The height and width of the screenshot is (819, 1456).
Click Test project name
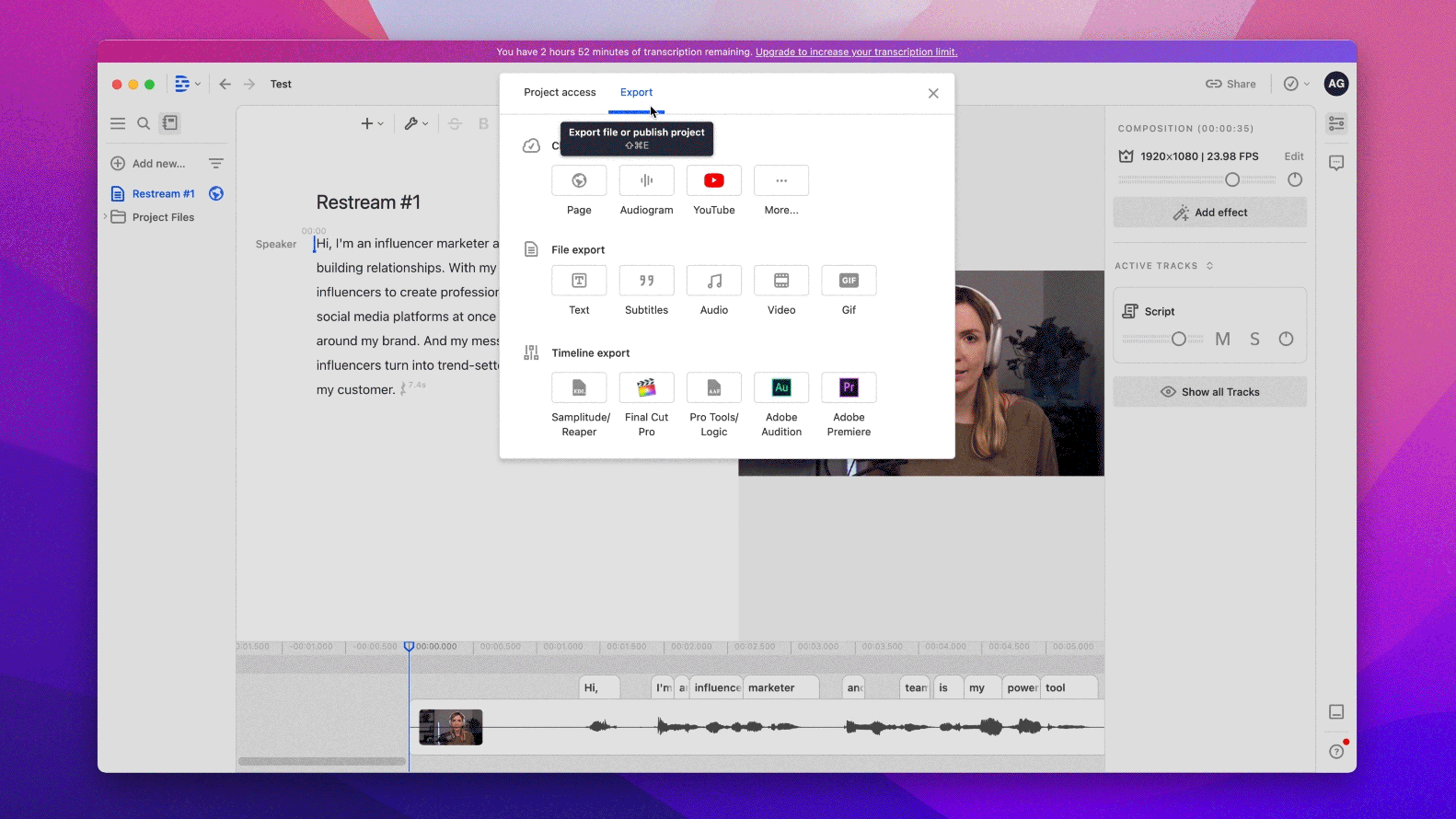point(281,84)
